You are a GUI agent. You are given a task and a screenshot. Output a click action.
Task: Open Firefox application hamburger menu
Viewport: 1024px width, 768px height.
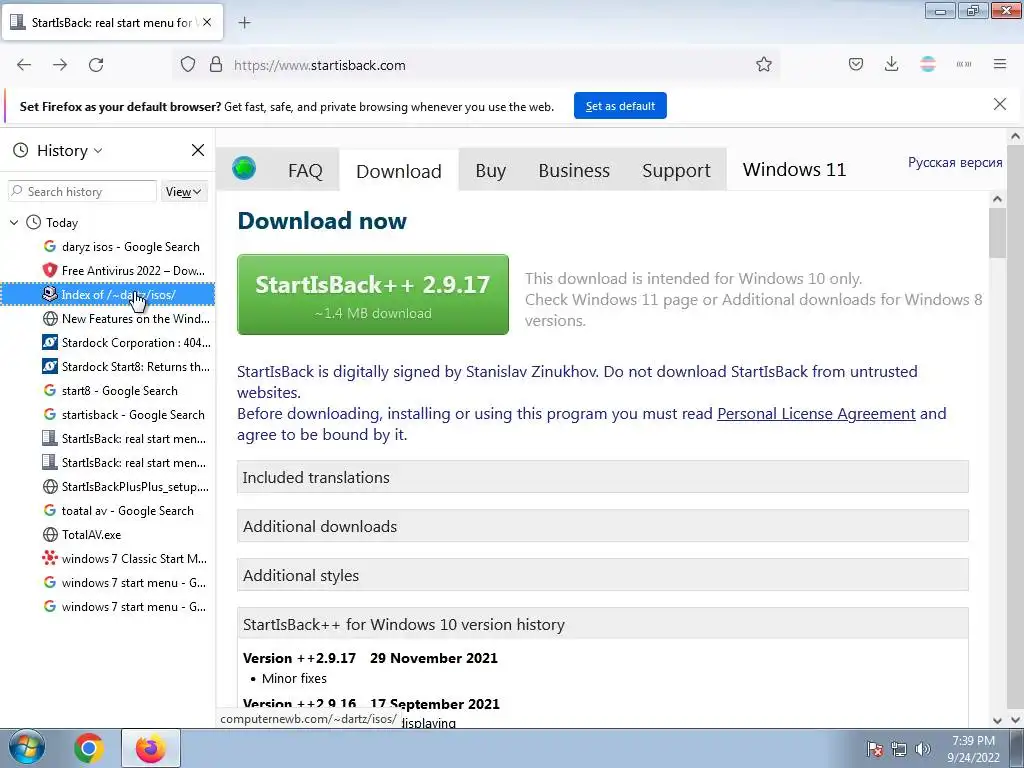click(1000, 64)
